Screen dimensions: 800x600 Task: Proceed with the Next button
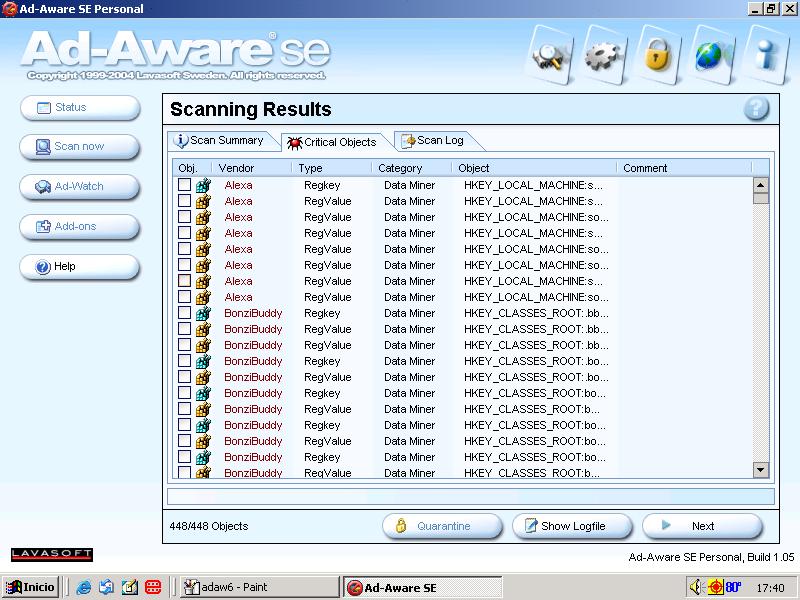[x=703, y=526]
